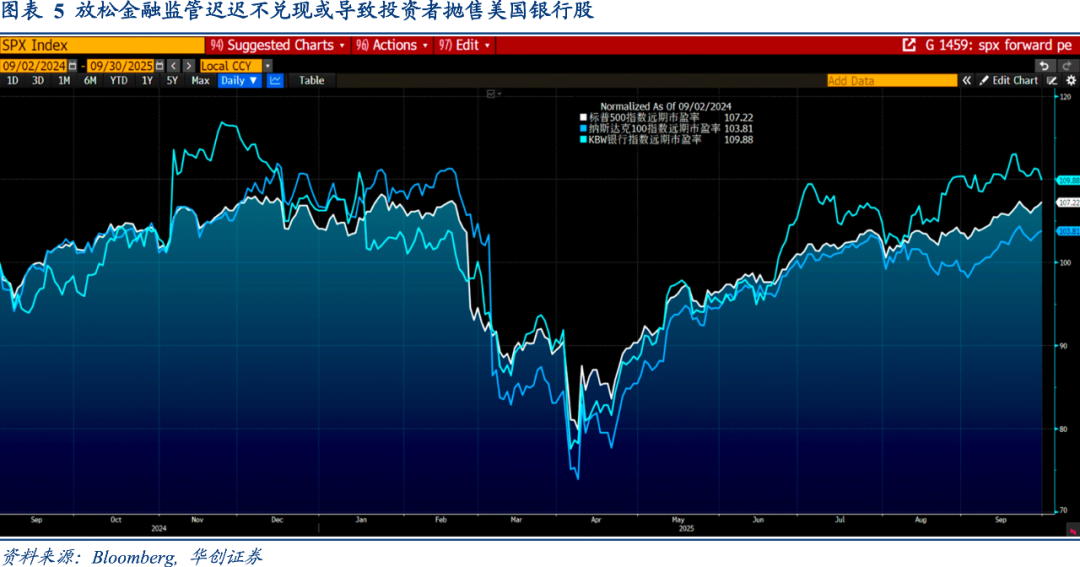The height and width of the screenshot is (567, 1080).
Task: Collapse panel with double-chevron icon
Action: tap(966, 81)
